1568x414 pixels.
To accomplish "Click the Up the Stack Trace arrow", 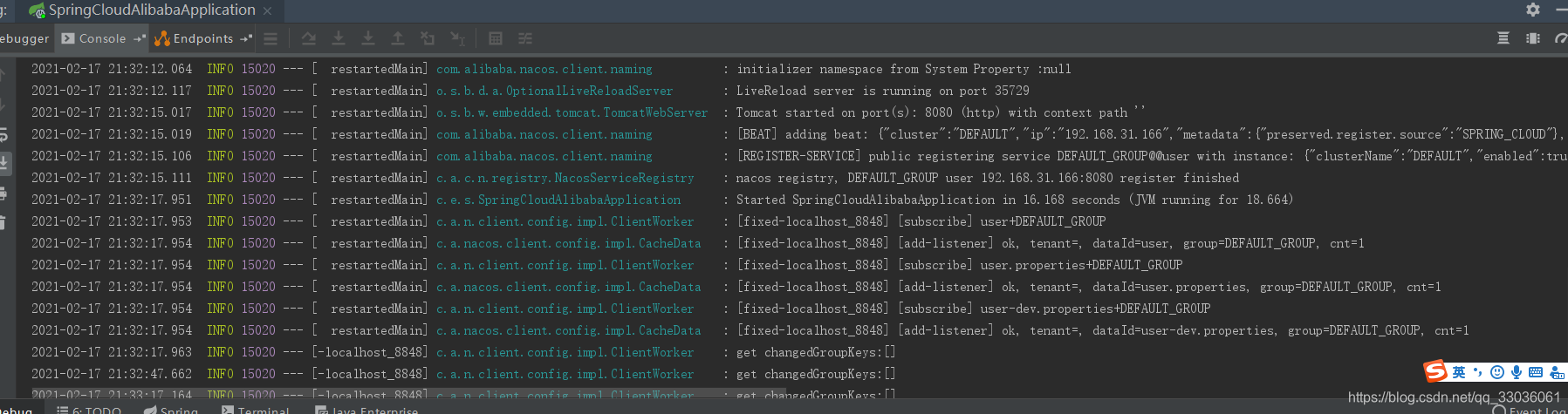I will (x=3, y=76).
